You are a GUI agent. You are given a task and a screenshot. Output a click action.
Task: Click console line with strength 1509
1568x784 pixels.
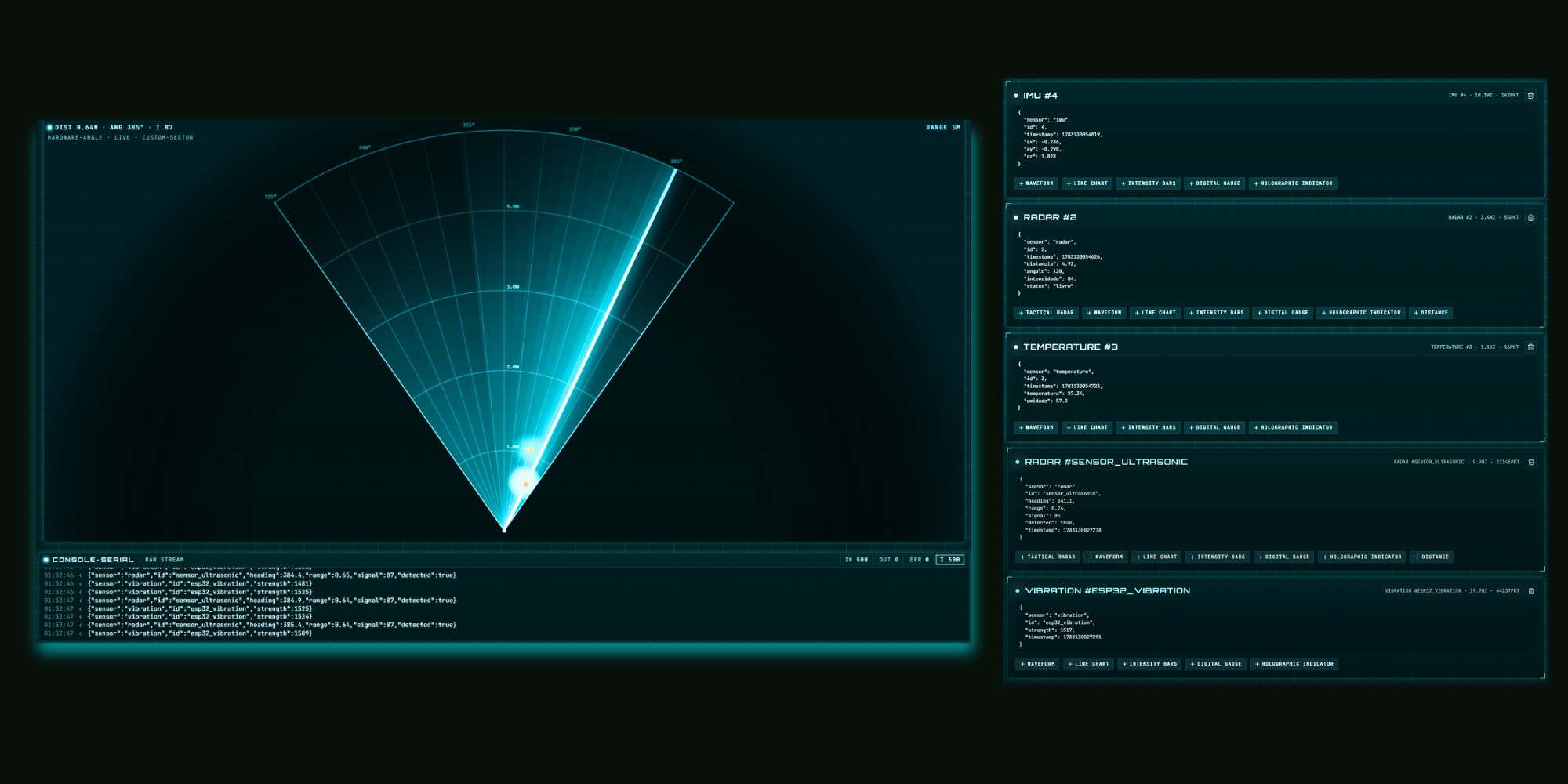point(178,633)
